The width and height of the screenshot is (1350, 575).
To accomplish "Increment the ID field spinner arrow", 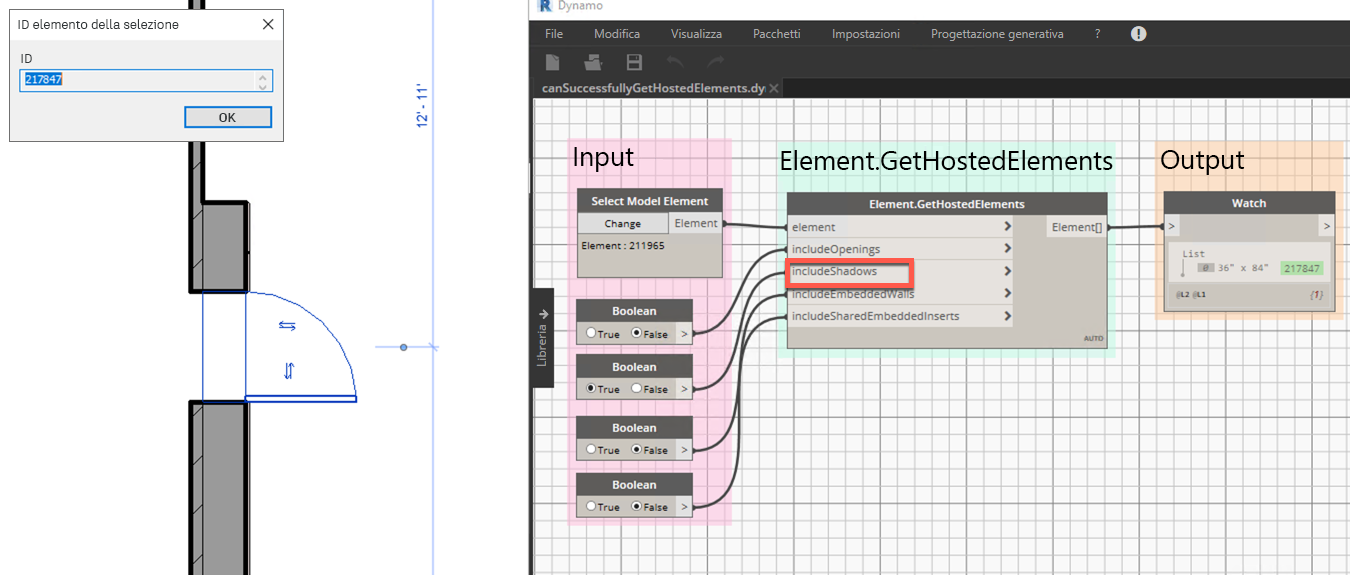I will [262, 75].
